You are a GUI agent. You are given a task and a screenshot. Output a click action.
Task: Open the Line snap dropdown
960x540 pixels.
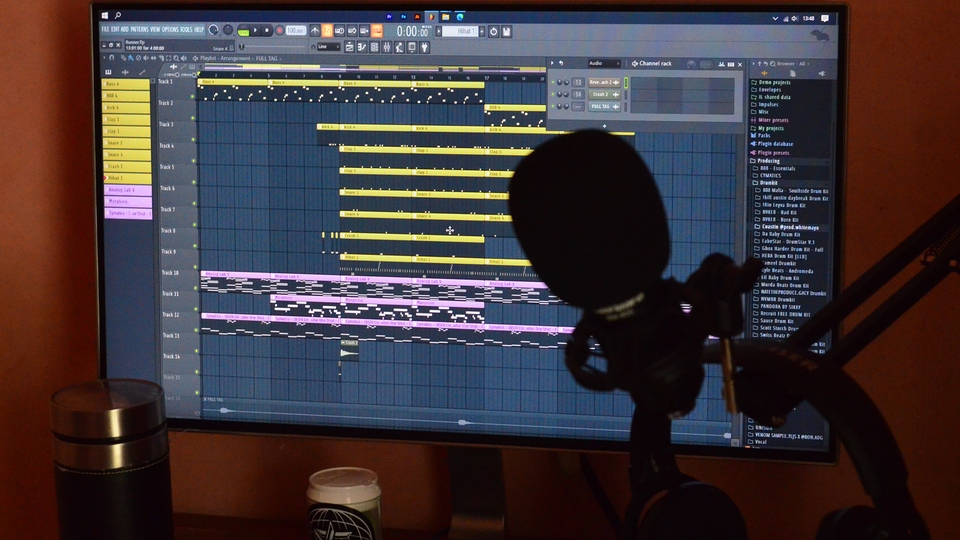[328, 47]
